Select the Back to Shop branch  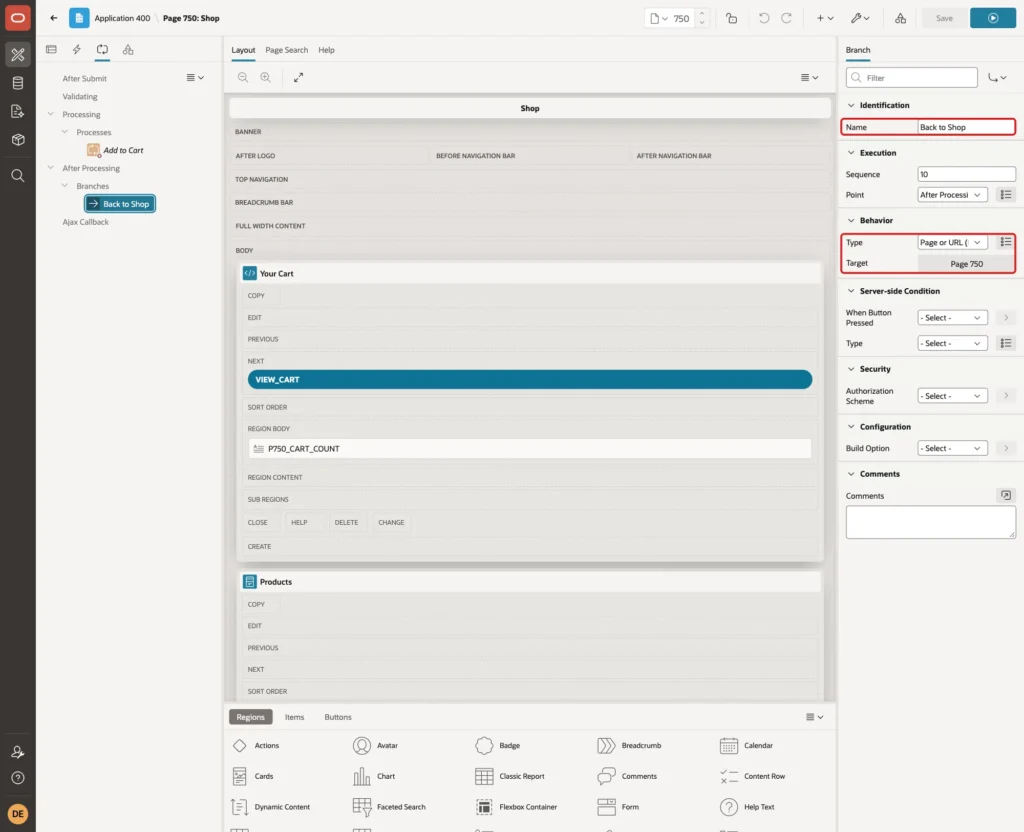click(x=120, y=204)
